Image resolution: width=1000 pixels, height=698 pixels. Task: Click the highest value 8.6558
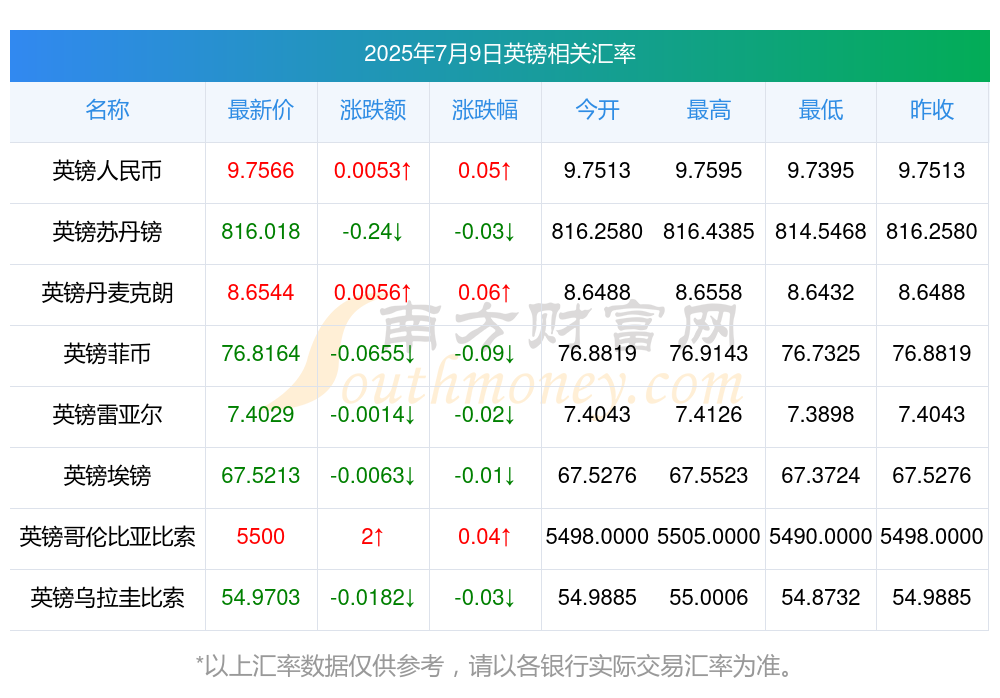[709, 293]
